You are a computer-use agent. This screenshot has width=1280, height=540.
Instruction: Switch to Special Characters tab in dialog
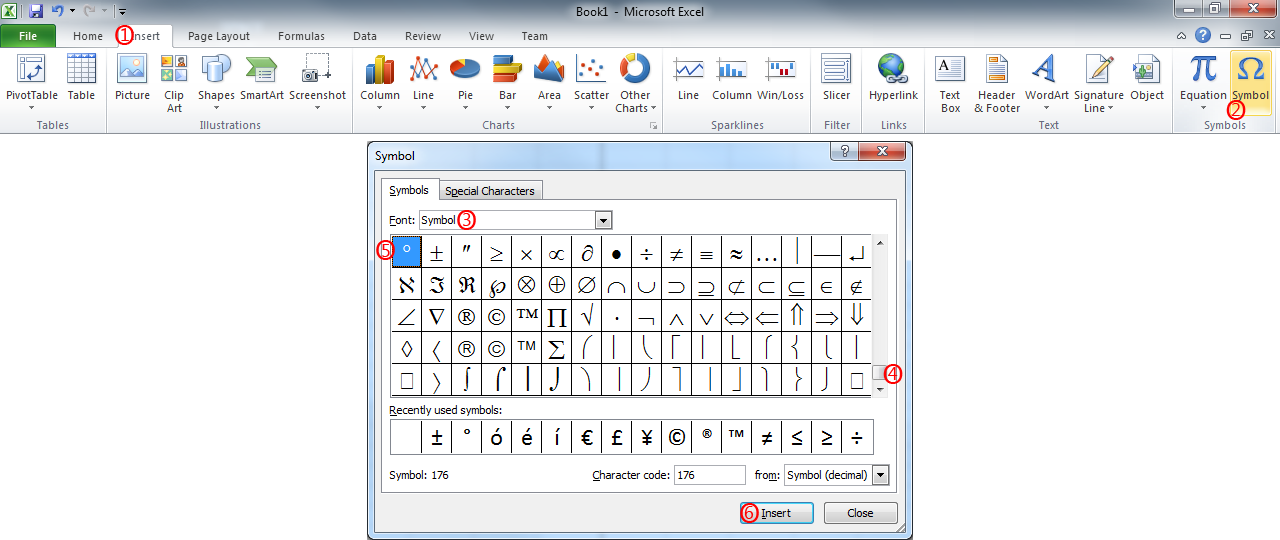(x=490, y=191)
